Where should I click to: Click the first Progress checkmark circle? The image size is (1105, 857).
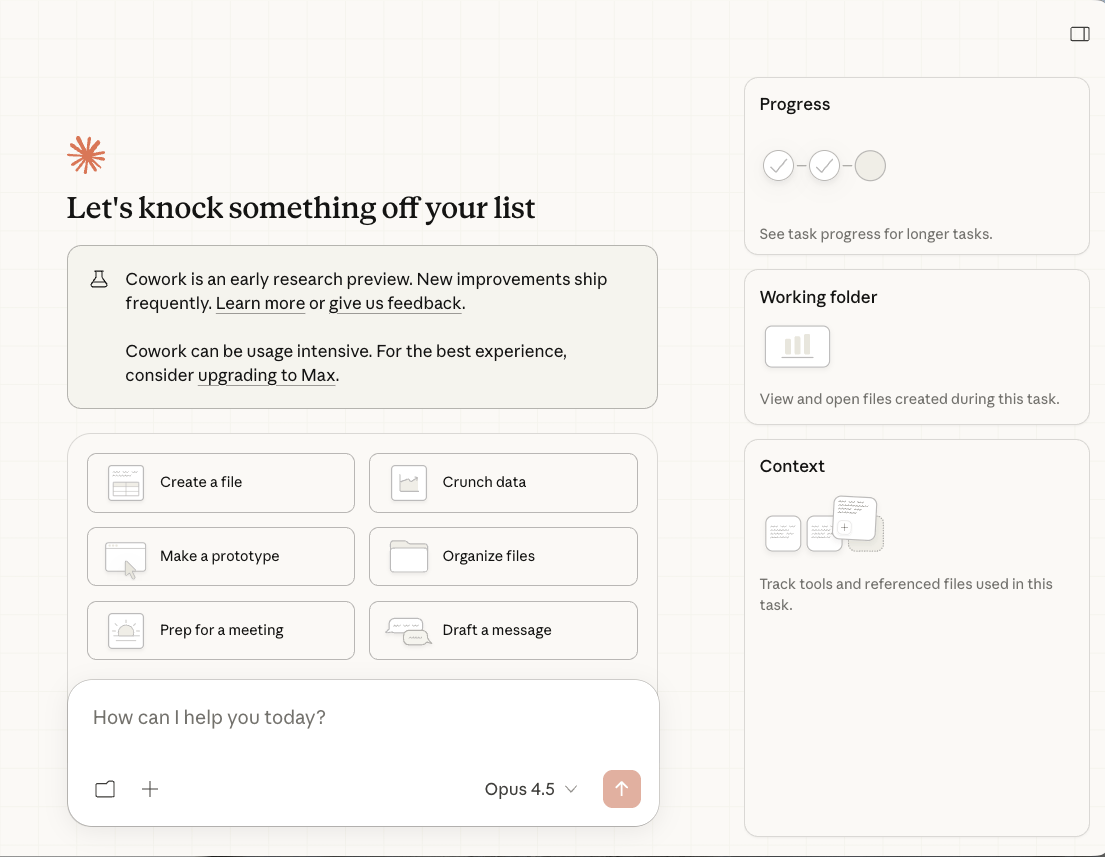778,166
